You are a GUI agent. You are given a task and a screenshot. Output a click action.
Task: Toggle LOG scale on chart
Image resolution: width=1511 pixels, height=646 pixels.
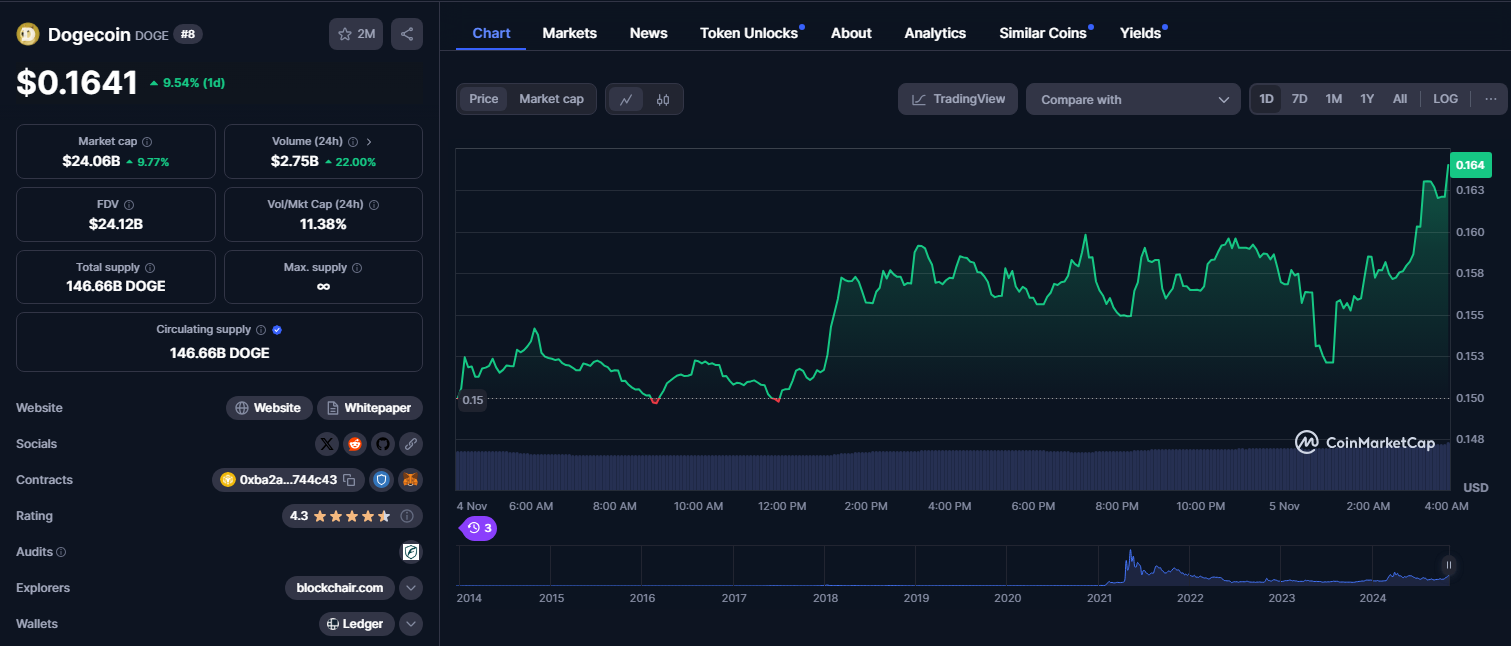pyautogui.click(x=1445, y=99)
